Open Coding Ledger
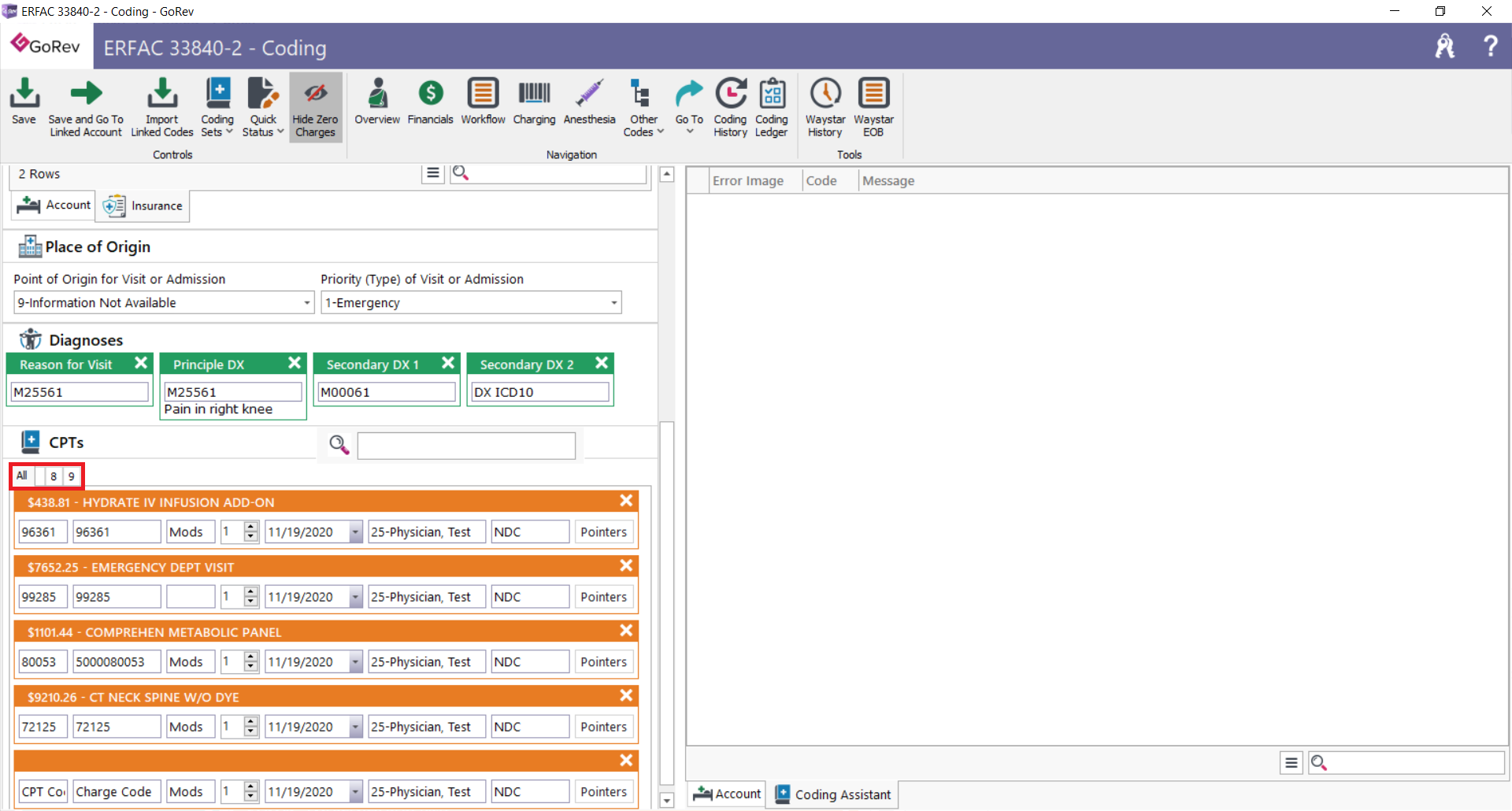This screenshot has height=811, width=1512. coord(772,107)
